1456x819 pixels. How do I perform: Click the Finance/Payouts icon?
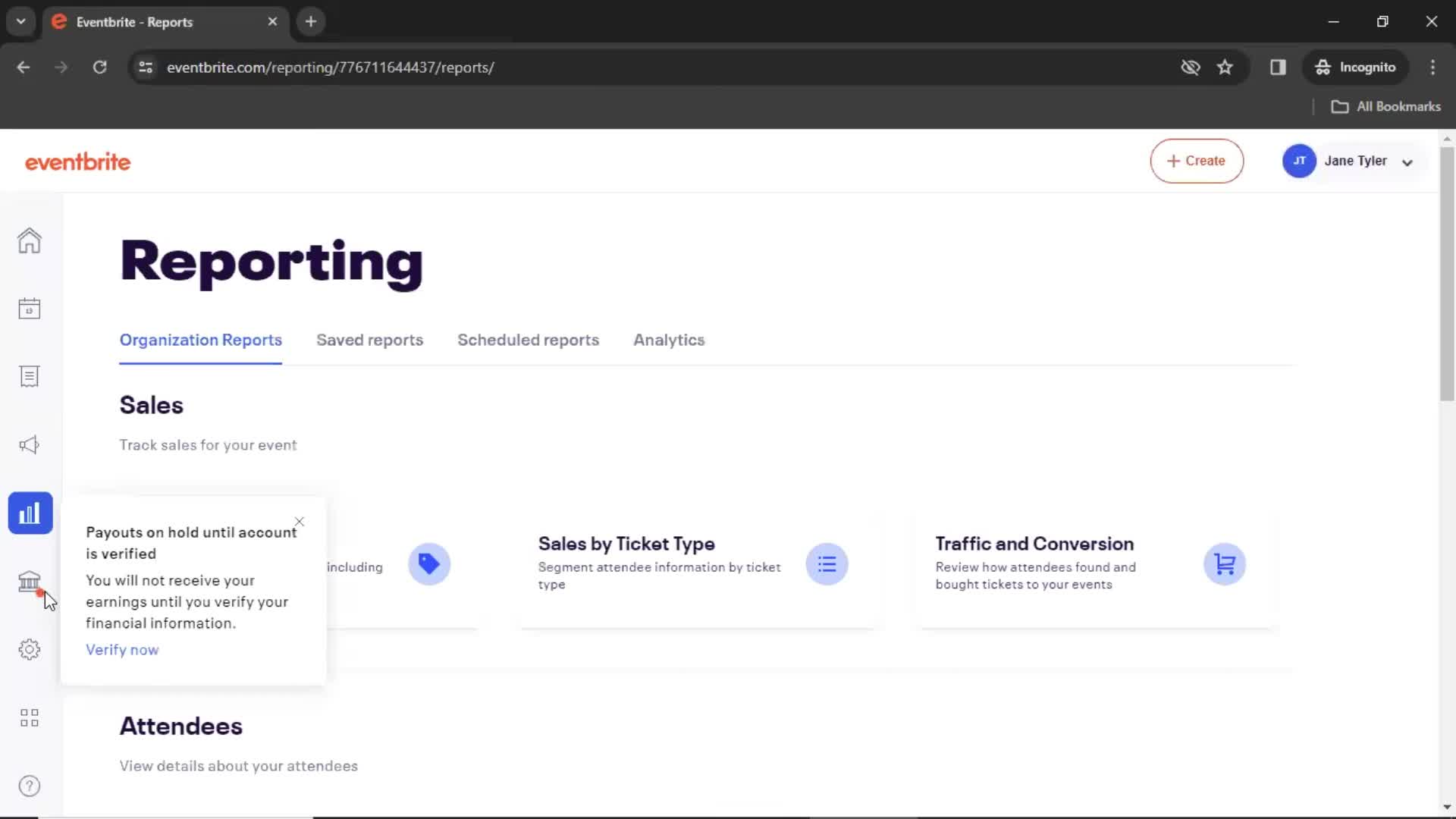point(29,580)
